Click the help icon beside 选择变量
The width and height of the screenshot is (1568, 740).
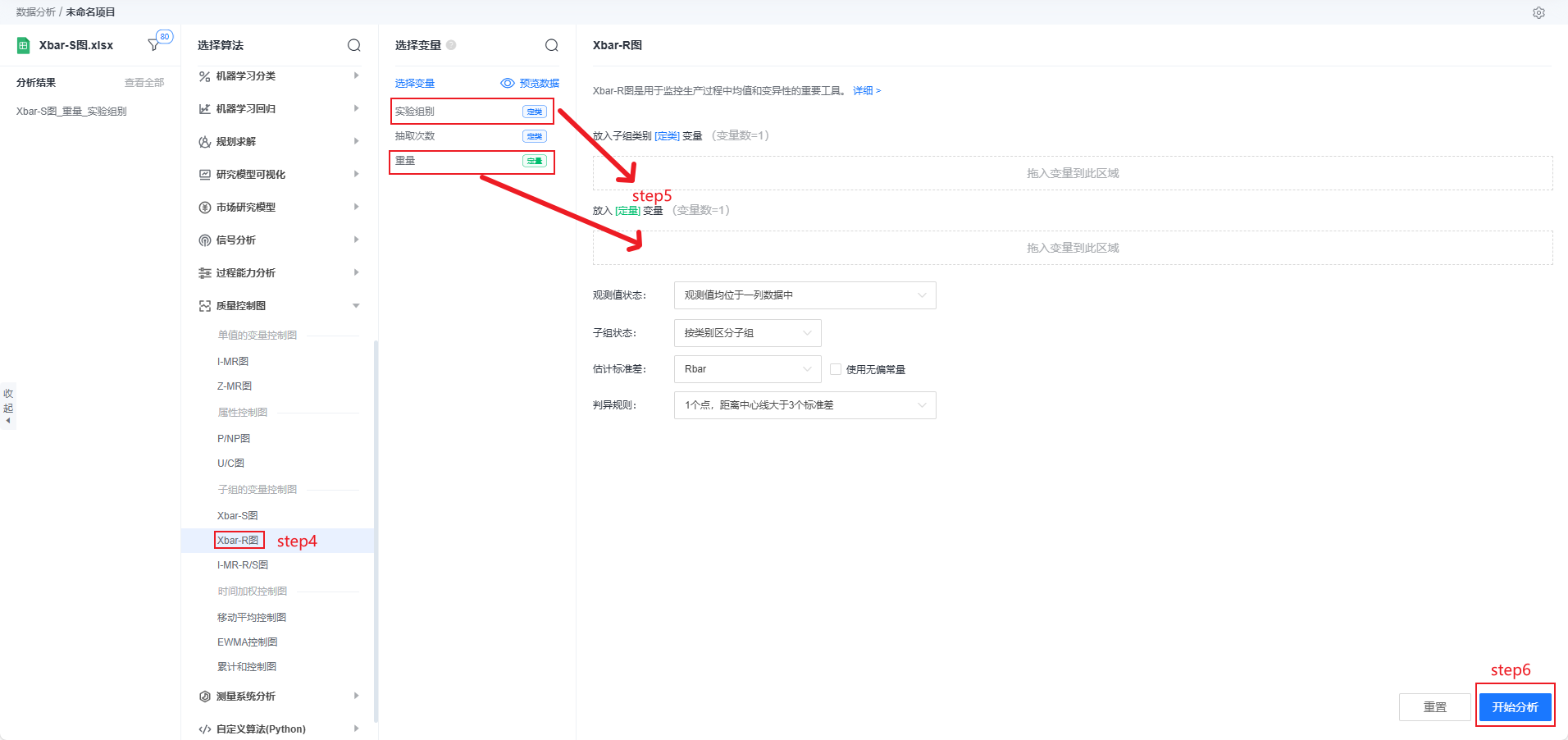point(451,45)
